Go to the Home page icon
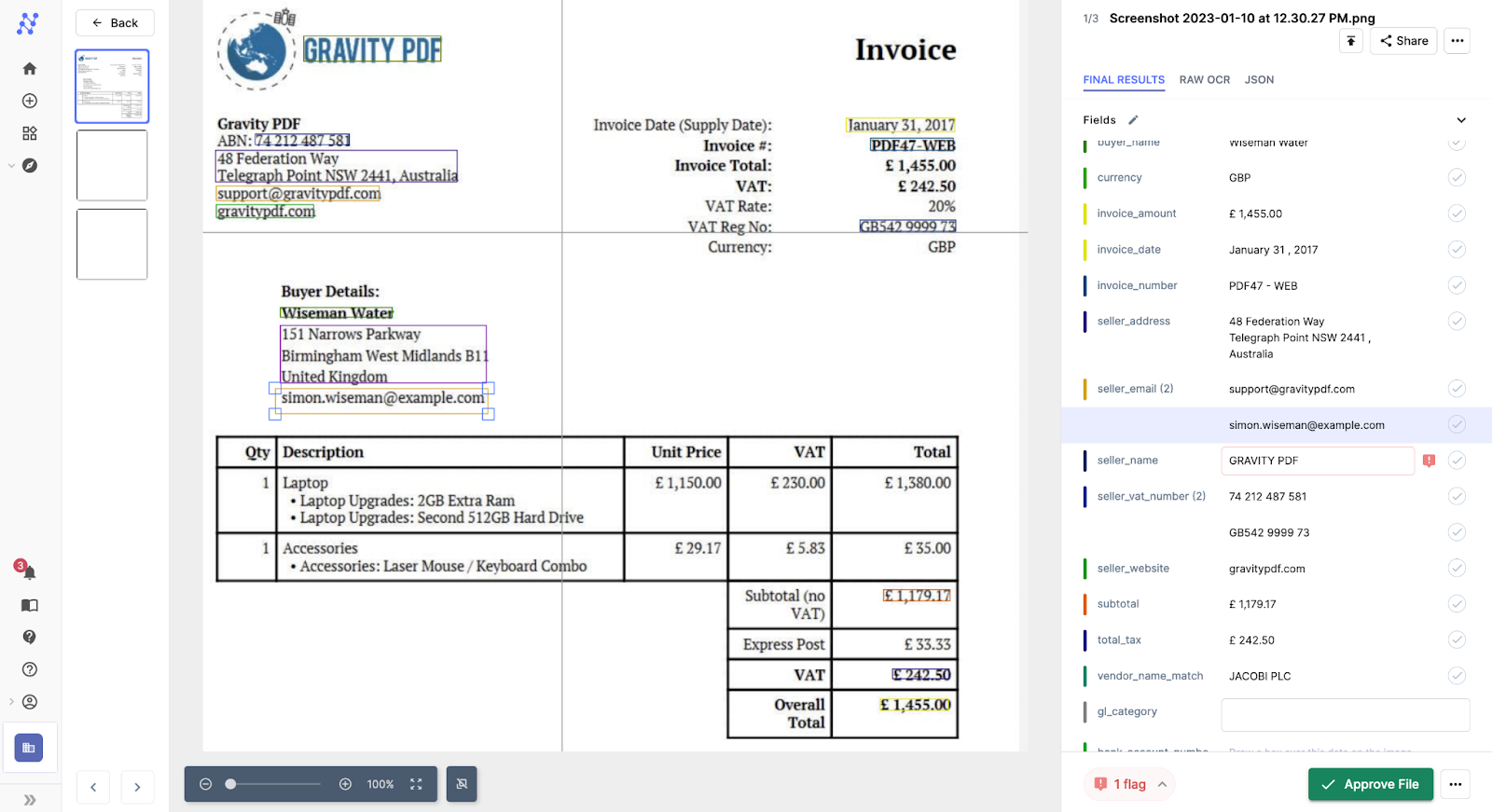This screenshot has width=1492, height=812. 30,68
